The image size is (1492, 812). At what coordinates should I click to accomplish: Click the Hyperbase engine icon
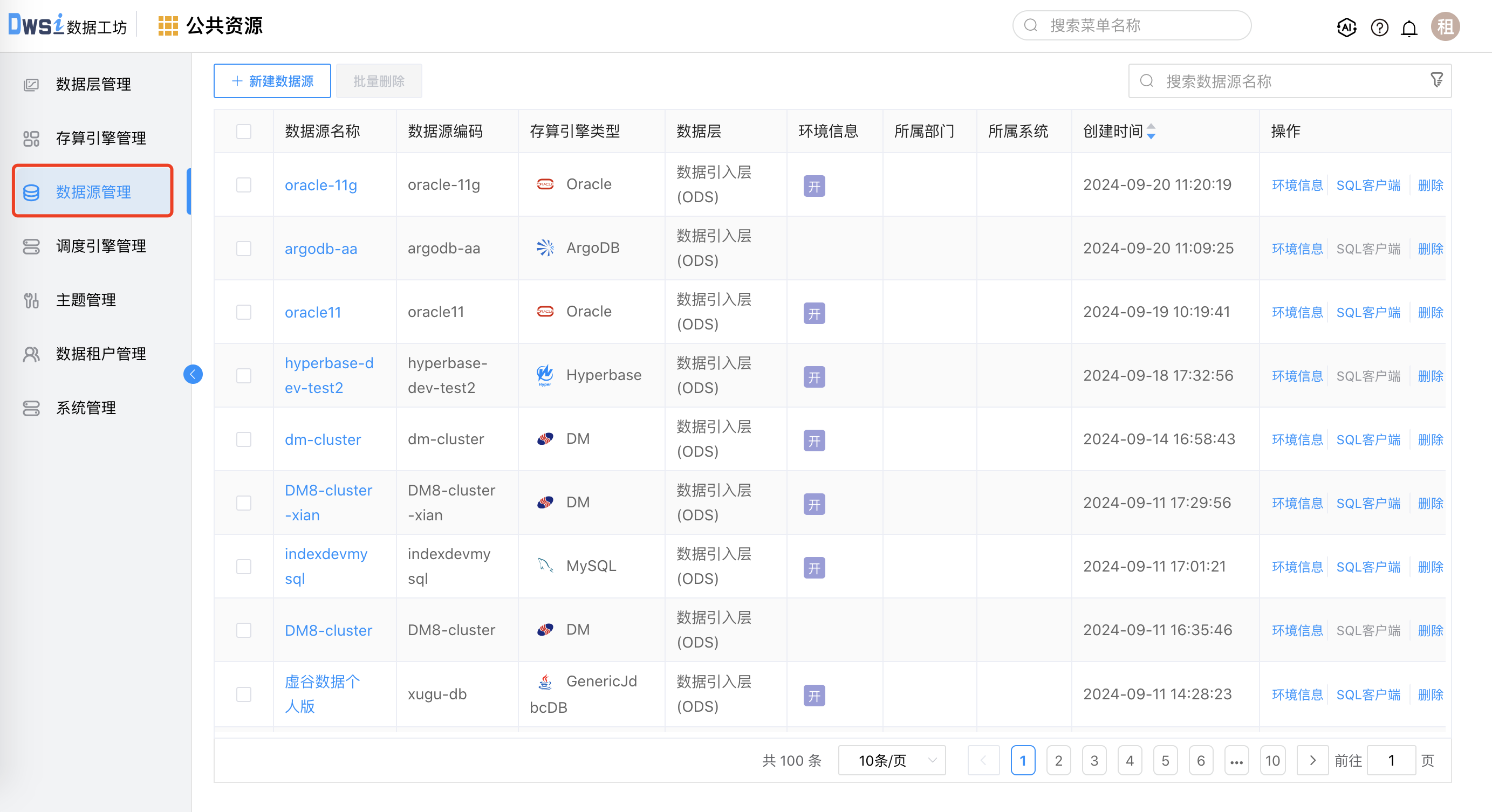pos(545,374)
